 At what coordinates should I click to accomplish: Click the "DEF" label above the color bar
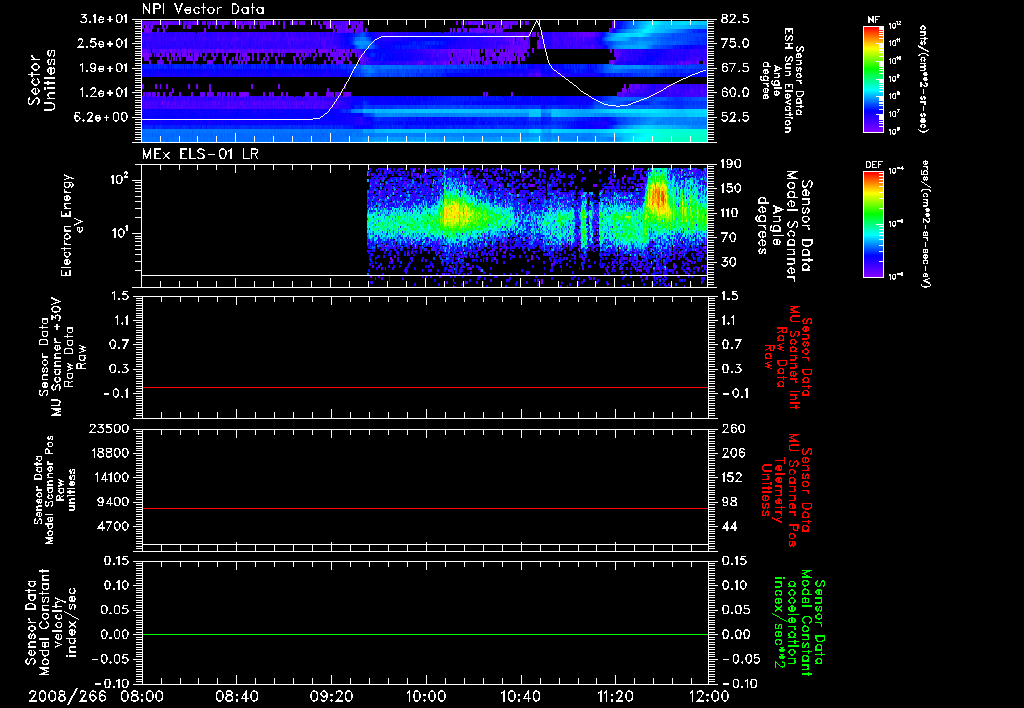[873, 165]
